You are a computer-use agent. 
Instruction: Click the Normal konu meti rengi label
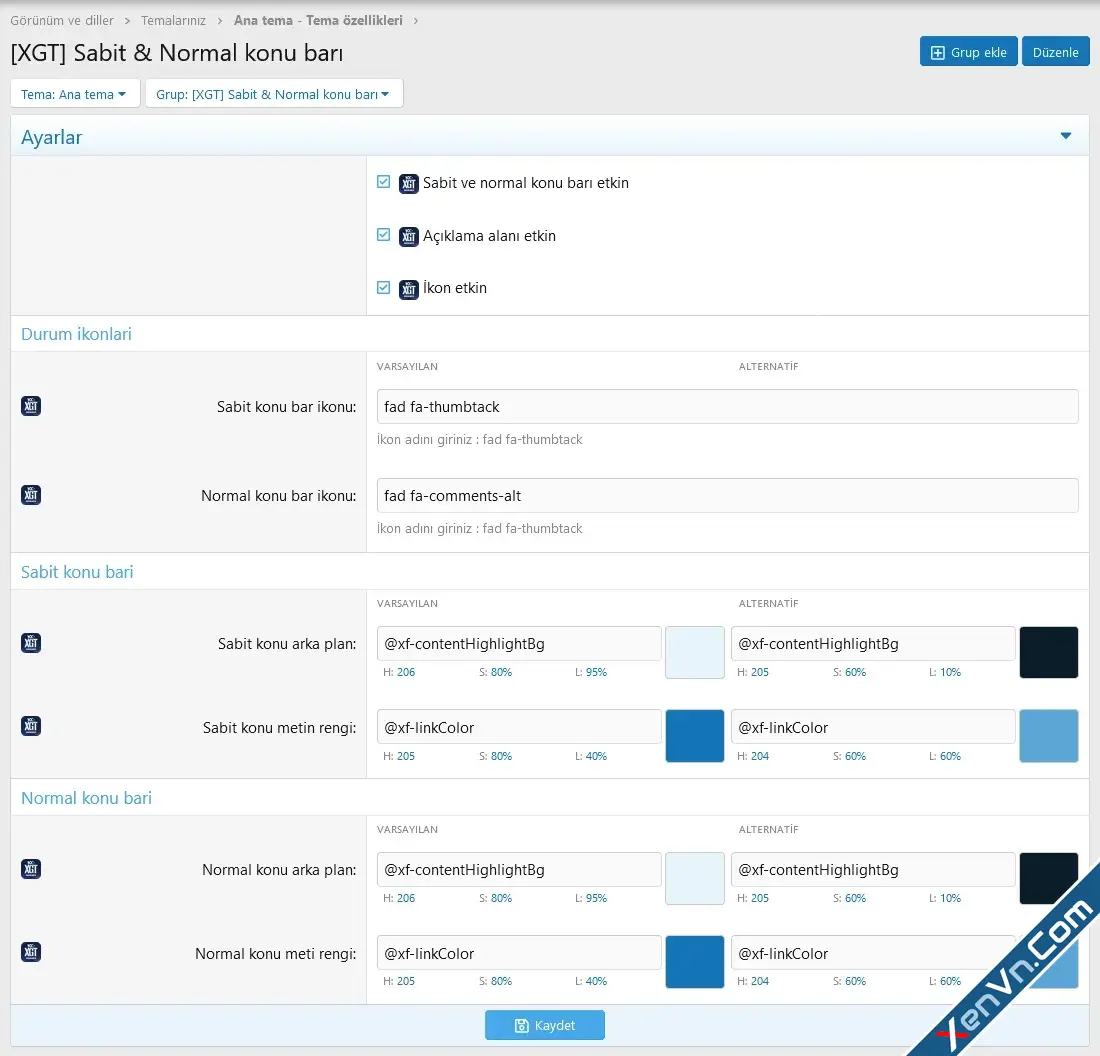pyautogui.click(x=276, y=954)
